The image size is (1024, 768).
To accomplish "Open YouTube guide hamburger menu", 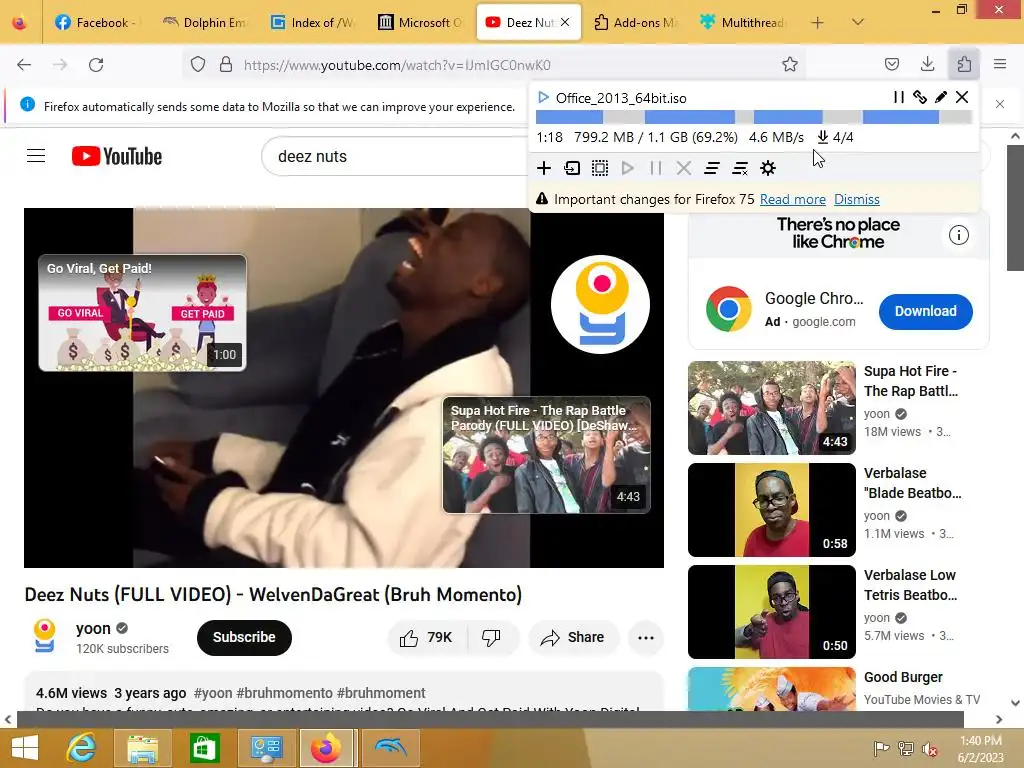I will click(36, 155).
